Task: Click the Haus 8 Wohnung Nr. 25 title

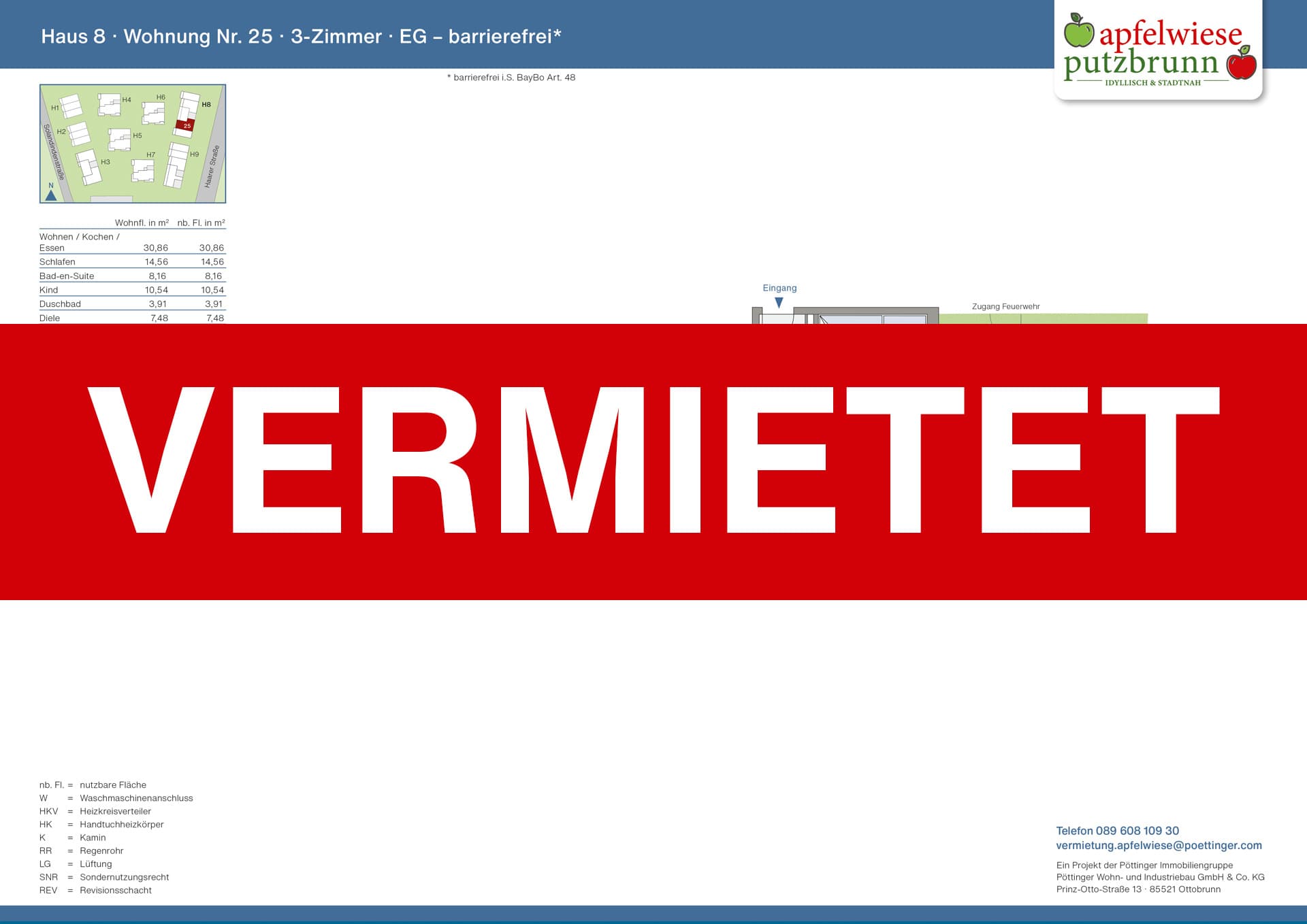Action: pos(301,36)
